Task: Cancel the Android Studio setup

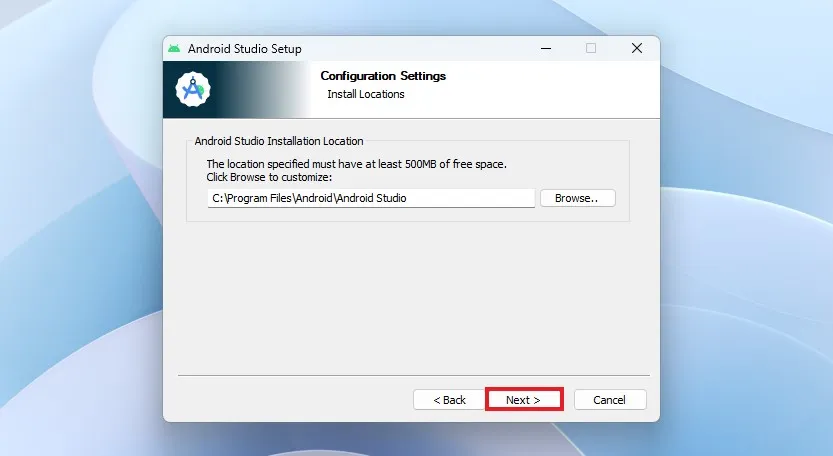Action: (x=610, y=400)
